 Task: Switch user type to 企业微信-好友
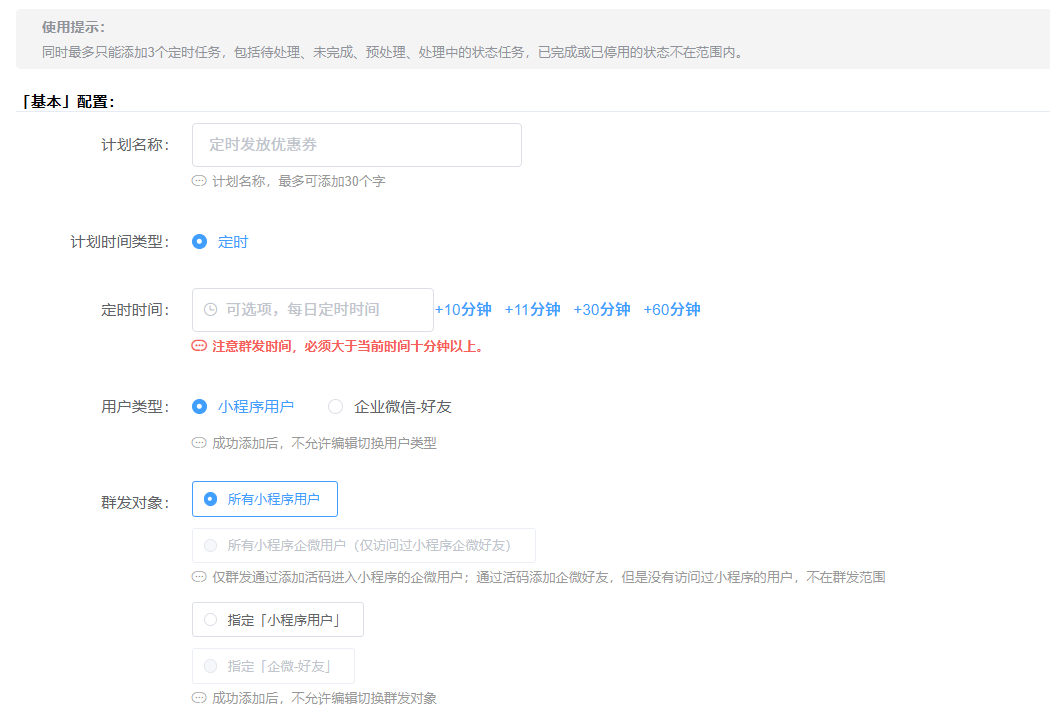click(336, 407)
